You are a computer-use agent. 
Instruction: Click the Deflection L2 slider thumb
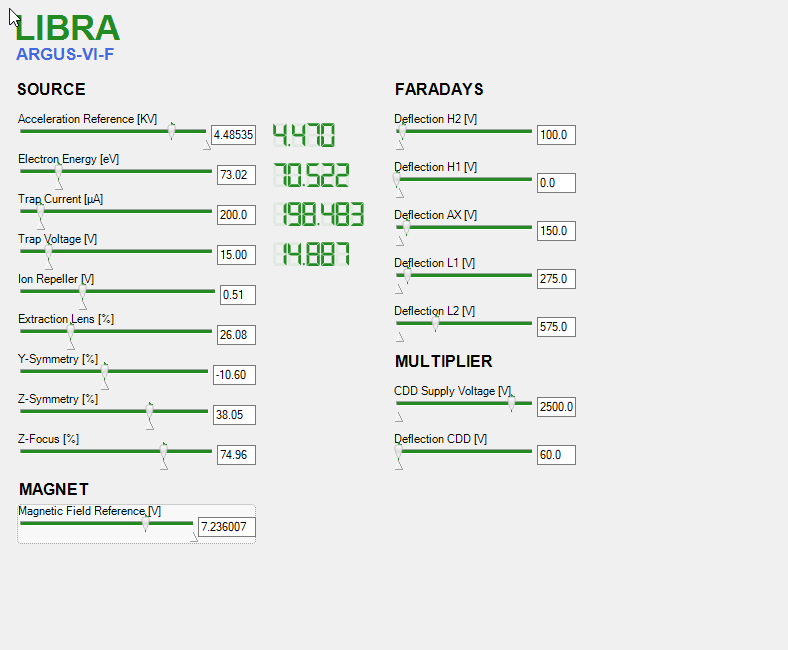(x=435, y=324)
